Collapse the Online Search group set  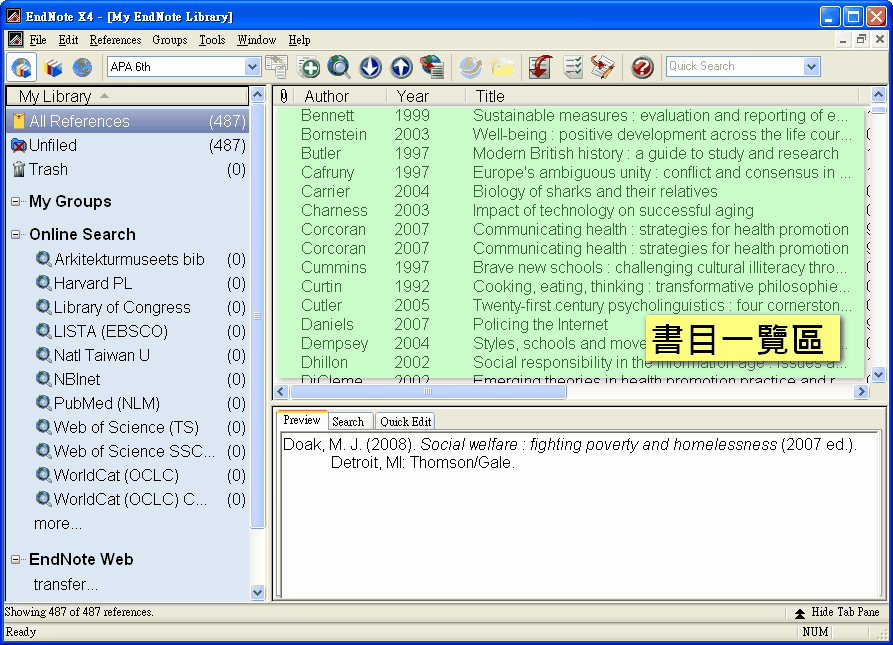pyautogui.click(x=16, y=235)
